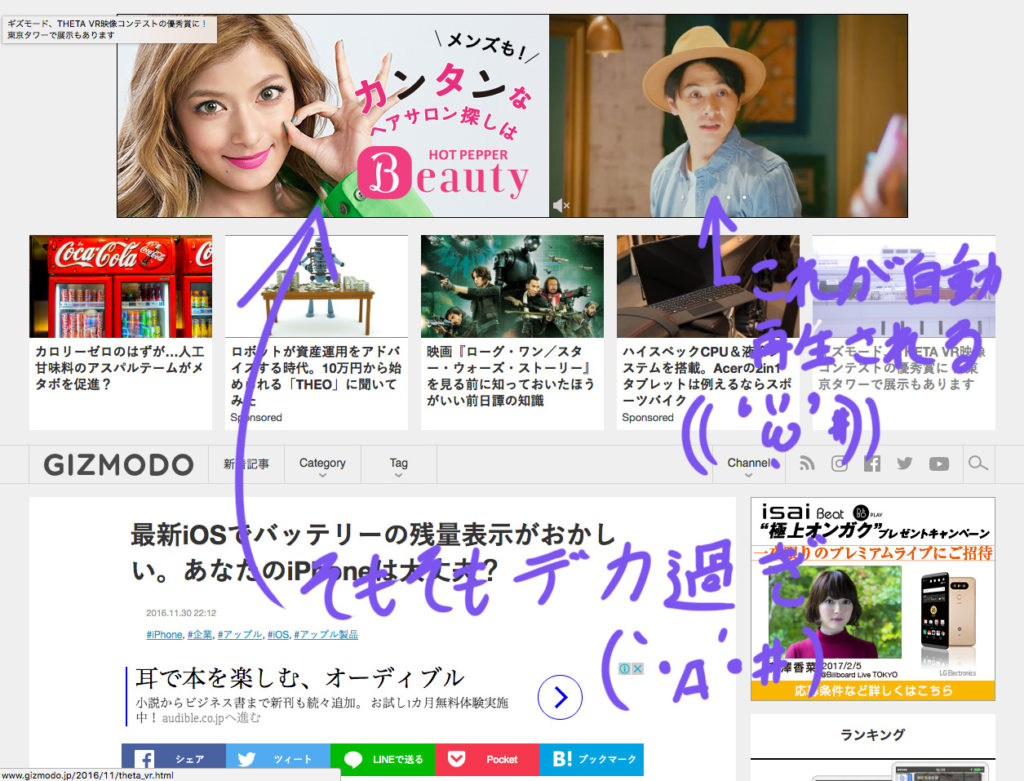Open the Acer 2in1 tablet article title
The width and height of the screenshot is (1024, 781).
pyautogui.click(x=707, y=375)
